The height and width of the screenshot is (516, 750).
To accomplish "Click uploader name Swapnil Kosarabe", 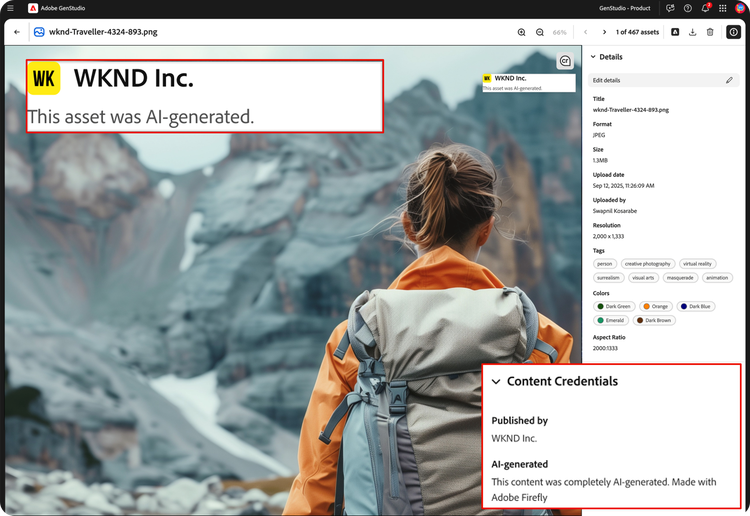I will (615, 211).
